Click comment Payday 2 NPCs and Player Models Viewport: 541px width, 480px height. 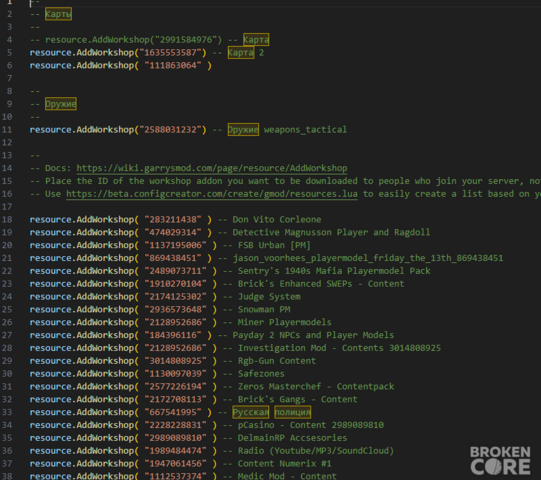pos(313,335)
